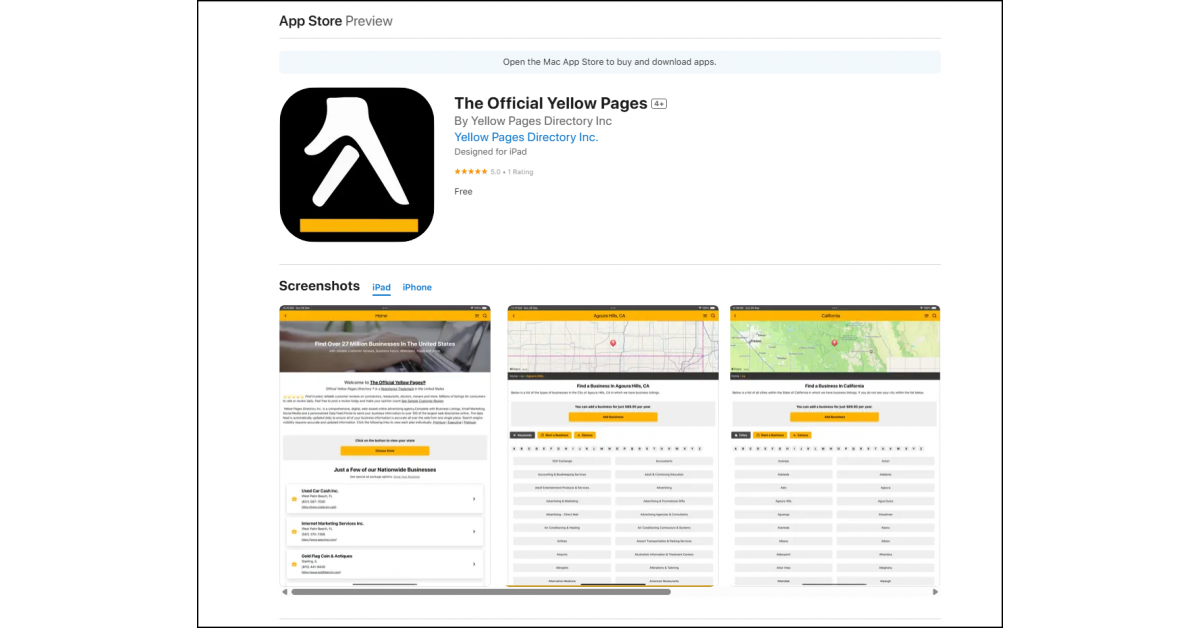Switch to the iPhone screenshots tab

click(x=417, y=287)
